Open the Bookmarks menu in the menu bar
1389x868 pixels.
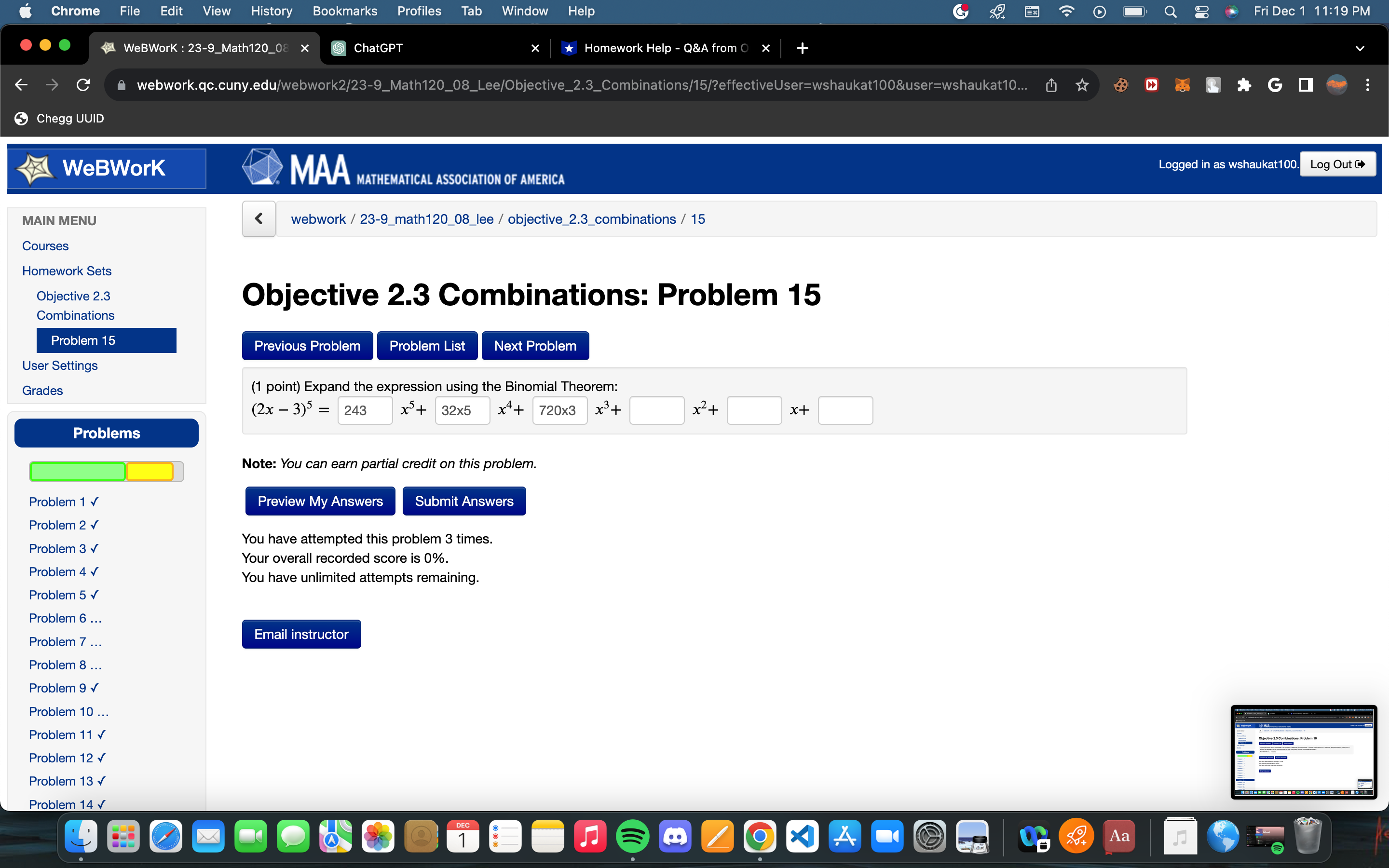(345, 11)
